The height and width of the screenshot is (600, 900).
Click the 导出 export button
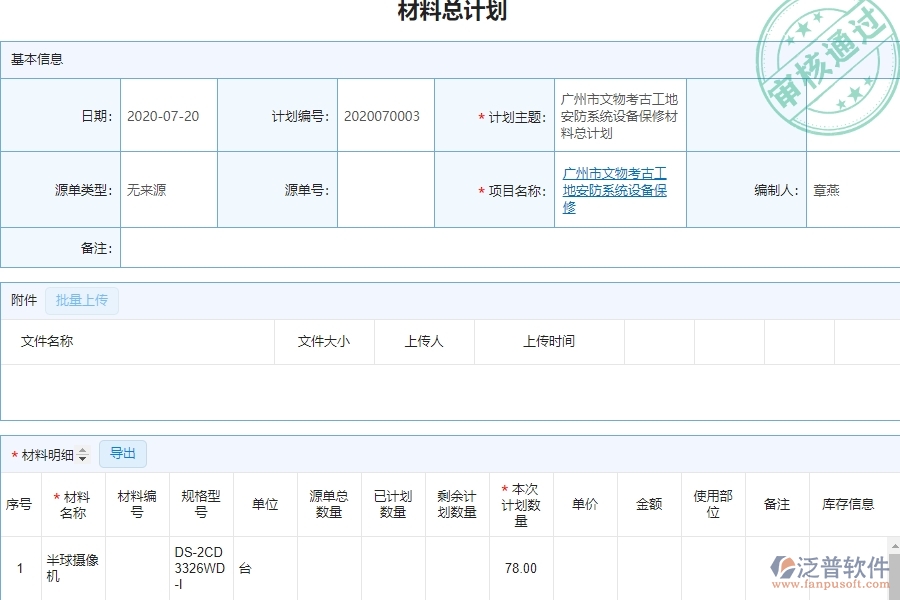pos(123,453)
